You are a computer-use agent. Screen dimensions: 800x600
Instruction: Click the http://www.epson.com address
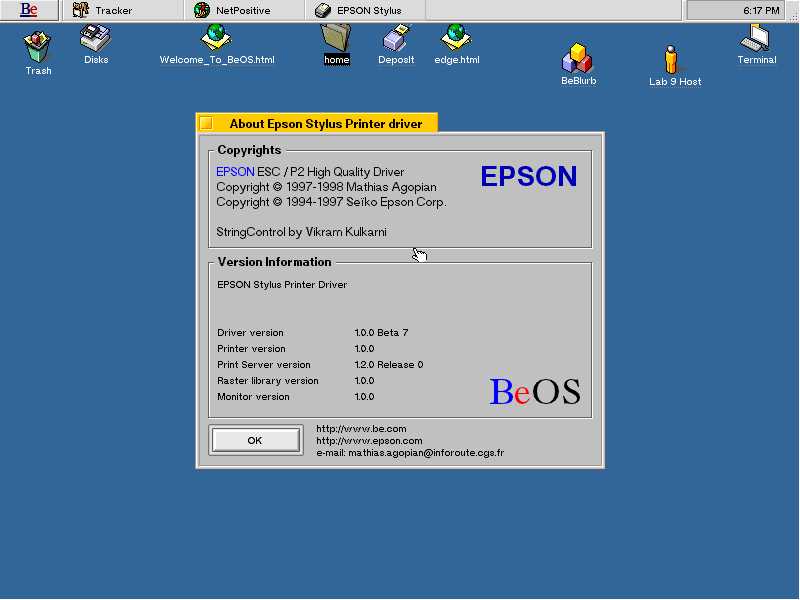click(369, 440)
